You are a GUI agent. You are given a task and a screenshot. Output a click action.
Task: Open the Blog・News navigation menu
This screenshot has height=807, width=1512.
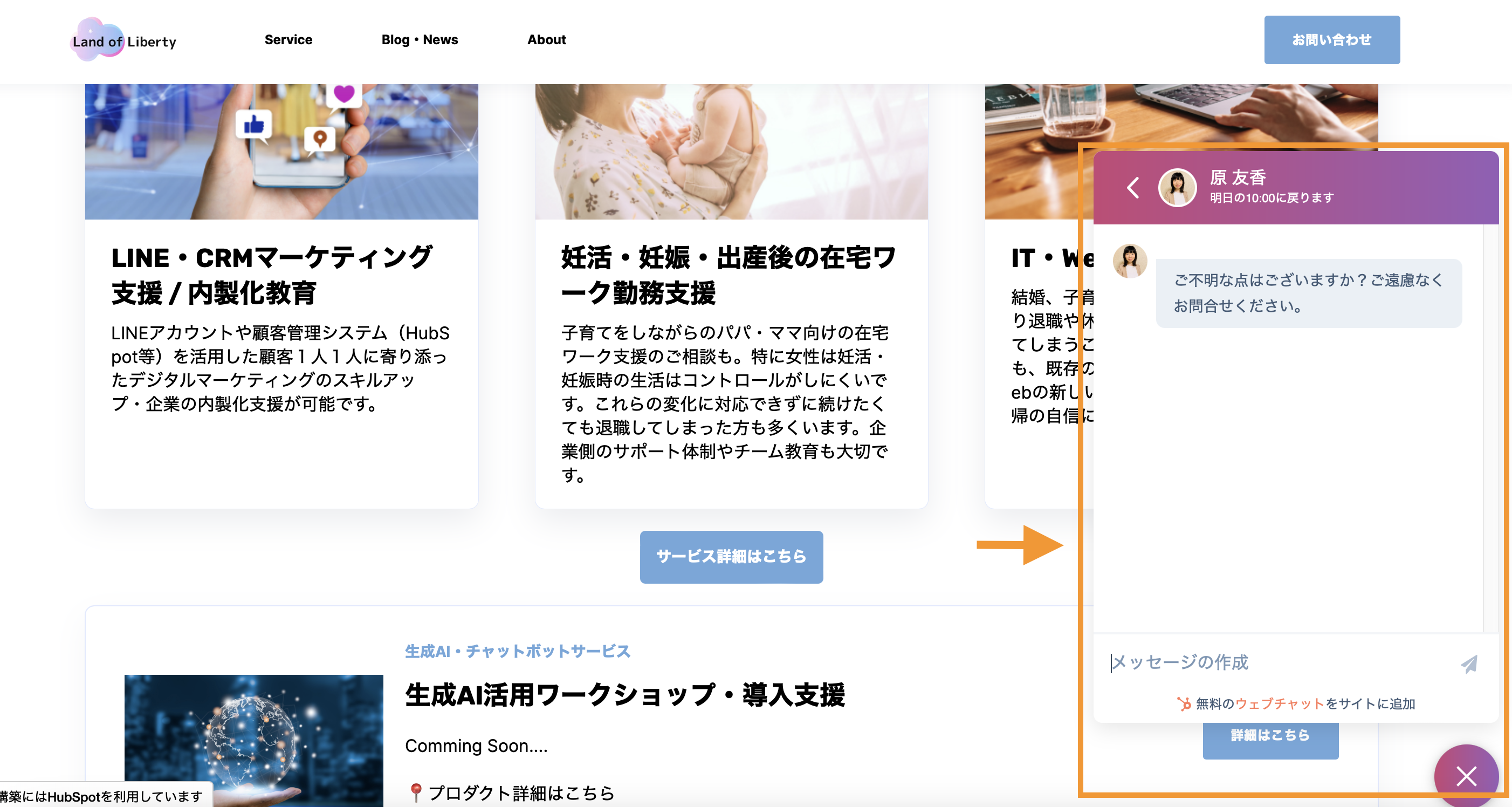pos(420,39)
